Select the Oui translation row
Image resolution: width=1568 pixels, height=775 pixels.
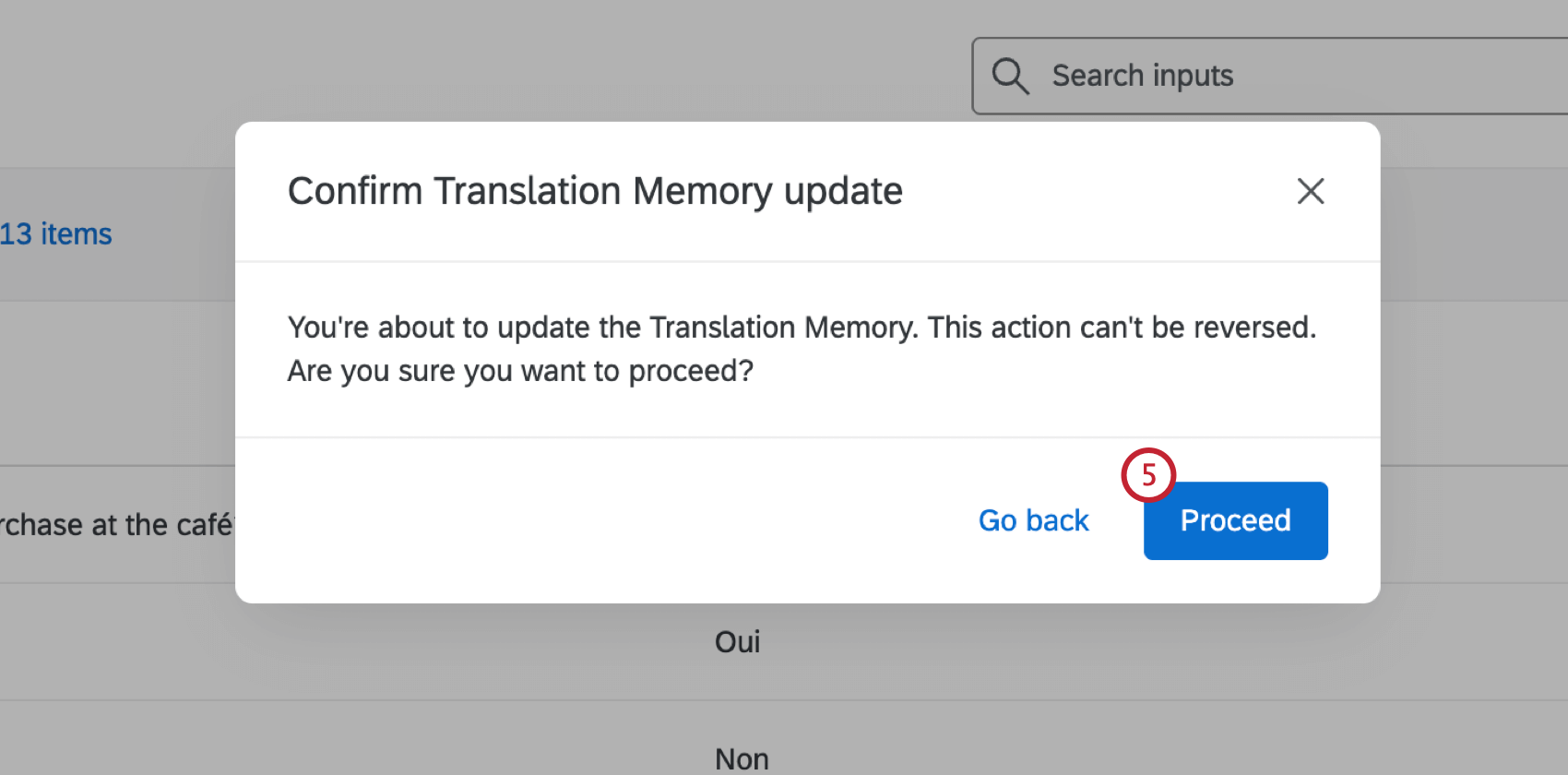(736, 641)
